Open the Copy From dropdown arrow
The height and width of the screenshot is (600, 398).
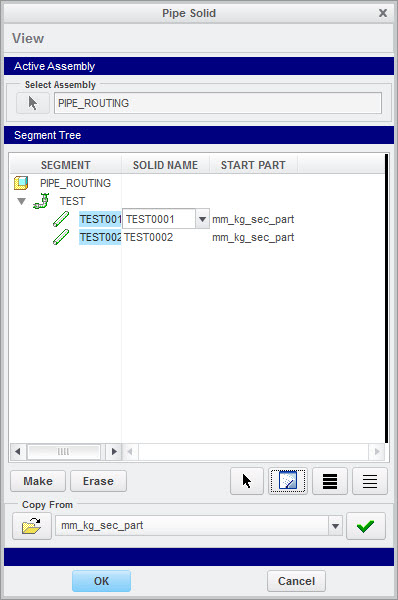coord(335,526)
